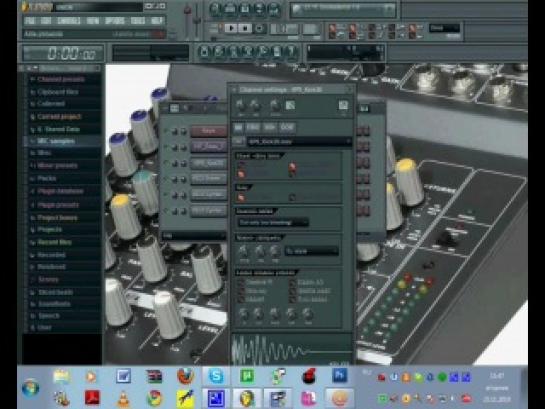Turn the channel settings Pan knob
The image size is (545, 409).
tap(240, 104)
